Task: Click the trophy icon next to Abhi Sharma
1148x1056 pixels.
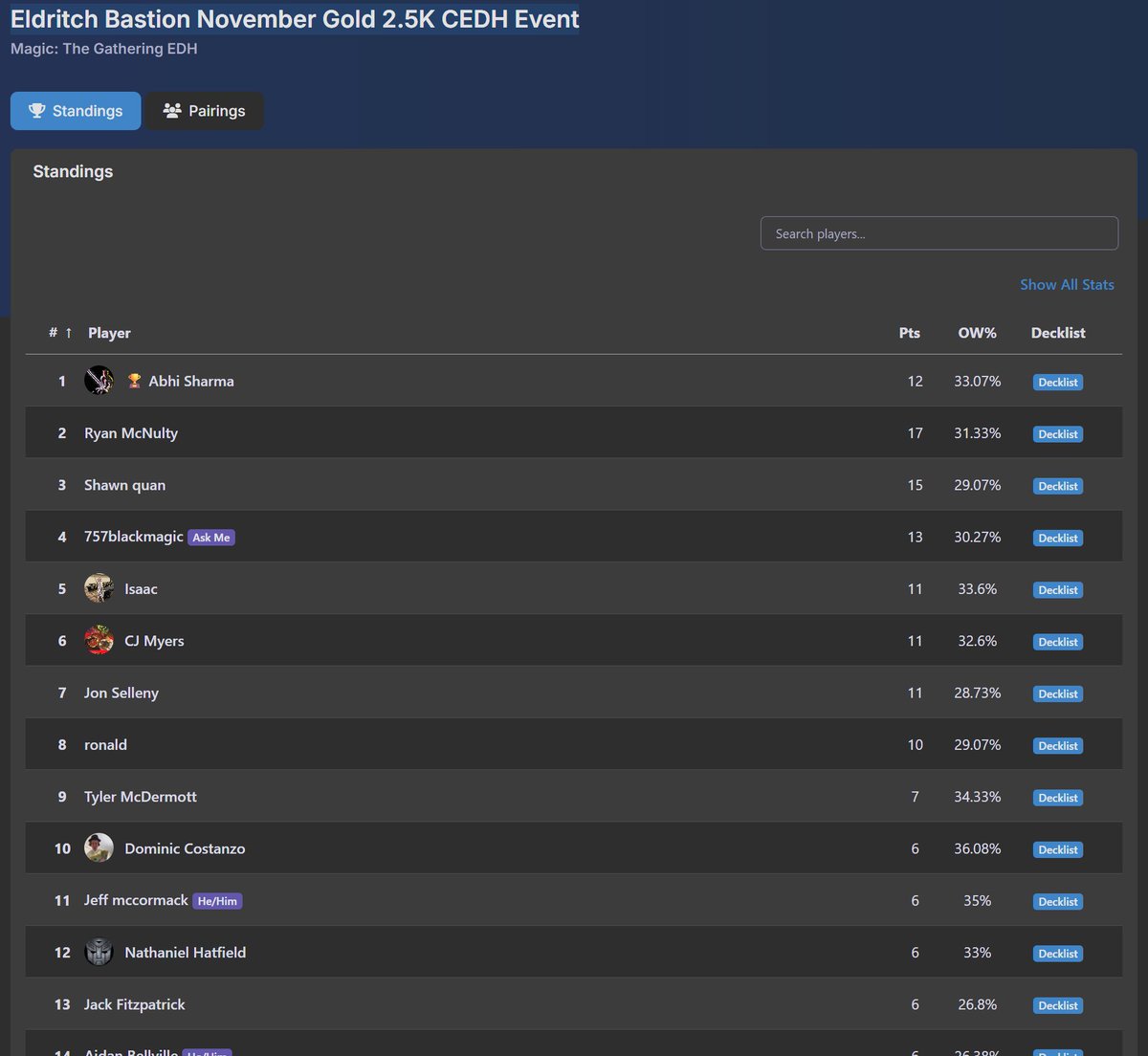Action: pyautogui.click(x=134, y=381)
